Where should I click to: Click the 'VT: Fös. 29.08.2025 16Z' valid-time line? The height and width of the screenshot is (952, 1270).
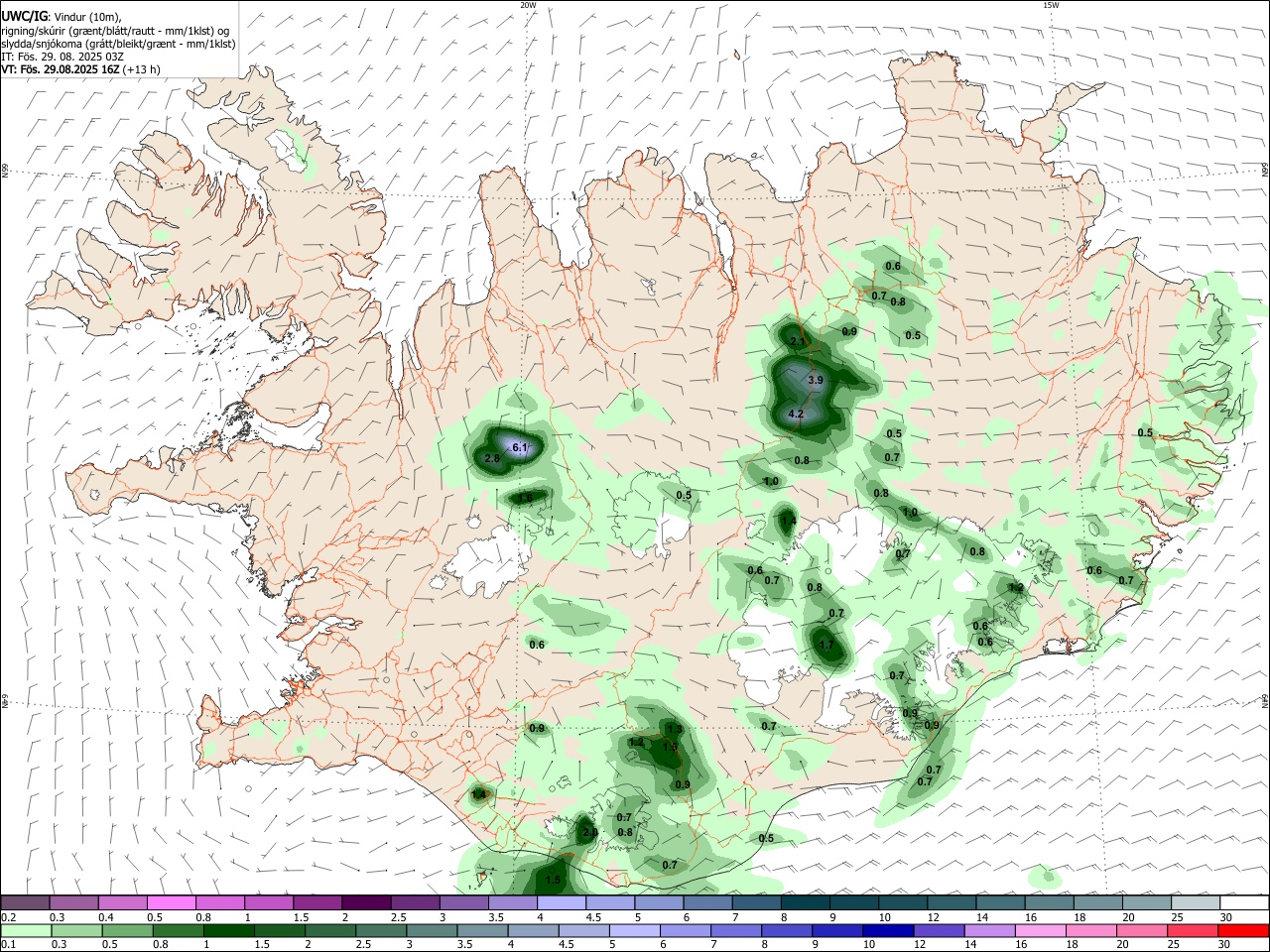[61, 69]
